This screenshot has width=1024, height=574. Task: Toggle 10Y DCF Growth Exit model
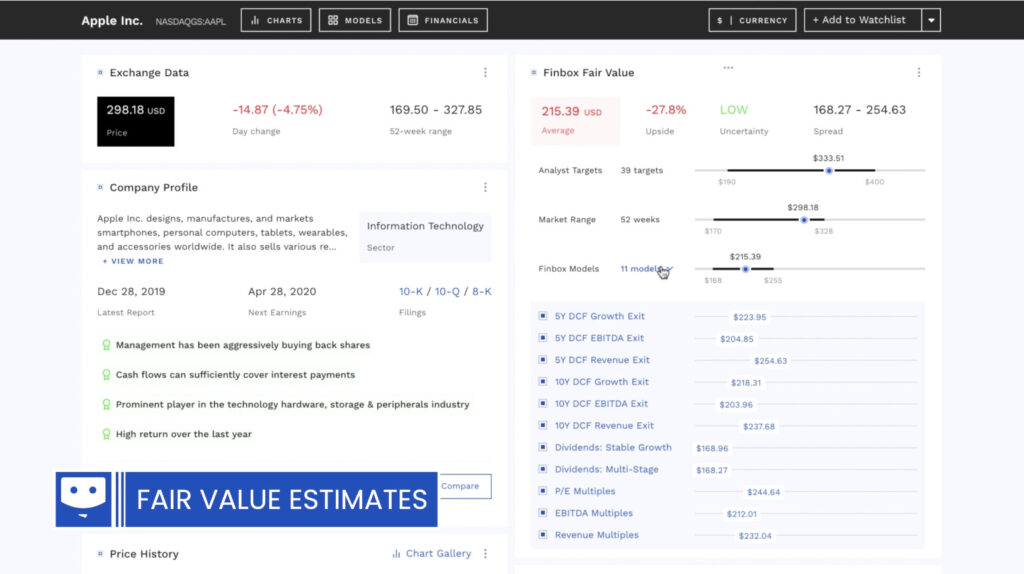click(543, 381)
